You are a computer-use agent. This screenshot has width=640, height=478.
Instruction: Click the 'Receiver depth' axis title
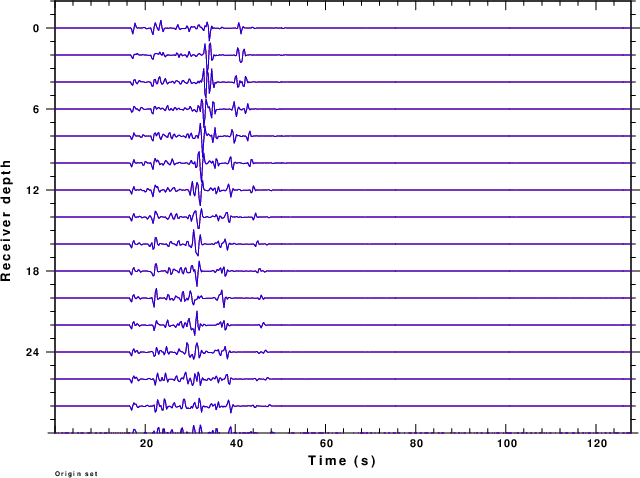pos(6,220)
